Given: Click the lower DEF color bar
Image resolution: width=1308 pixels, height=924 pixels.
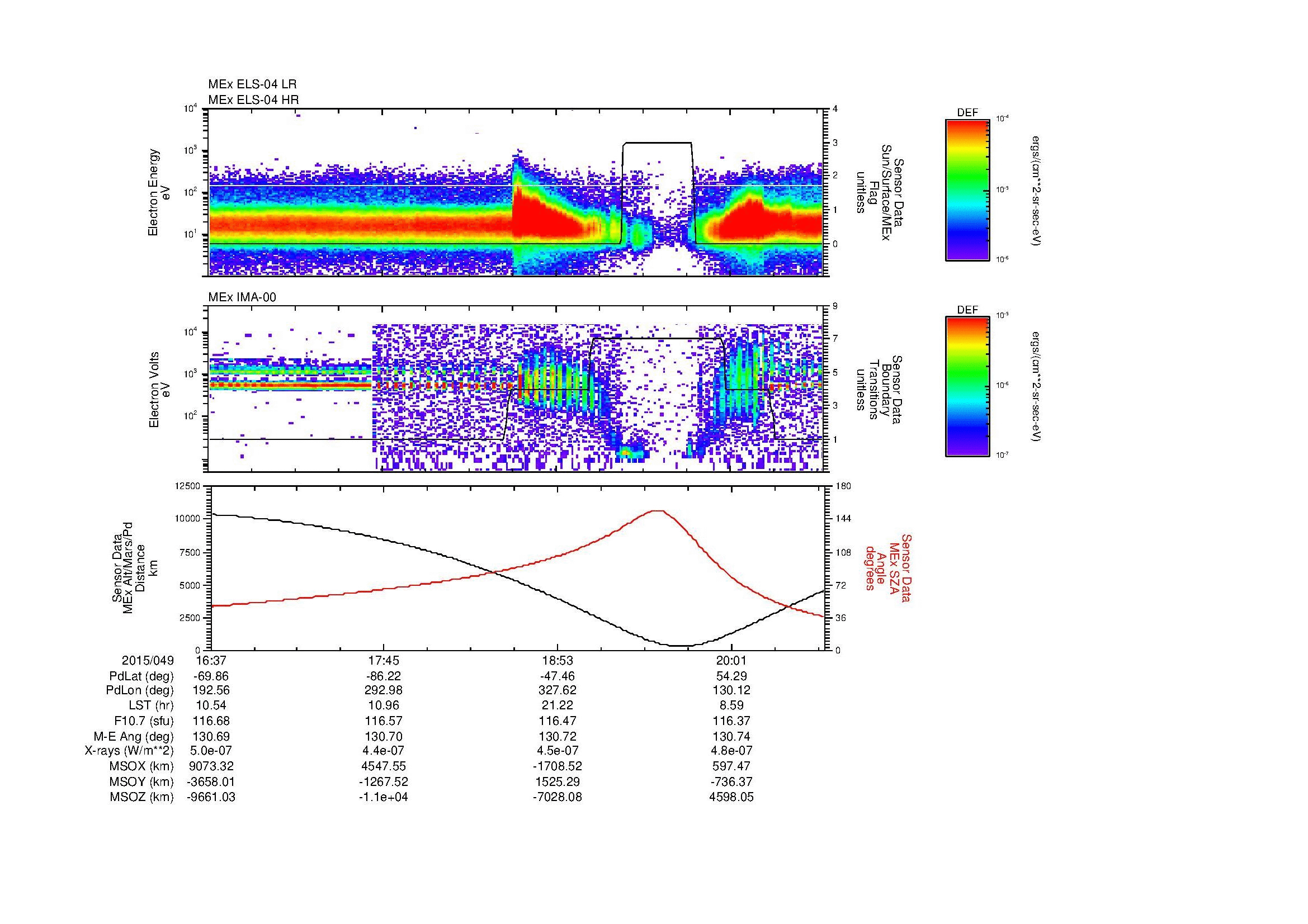Looking at the screenshot, I should (967, 387).
